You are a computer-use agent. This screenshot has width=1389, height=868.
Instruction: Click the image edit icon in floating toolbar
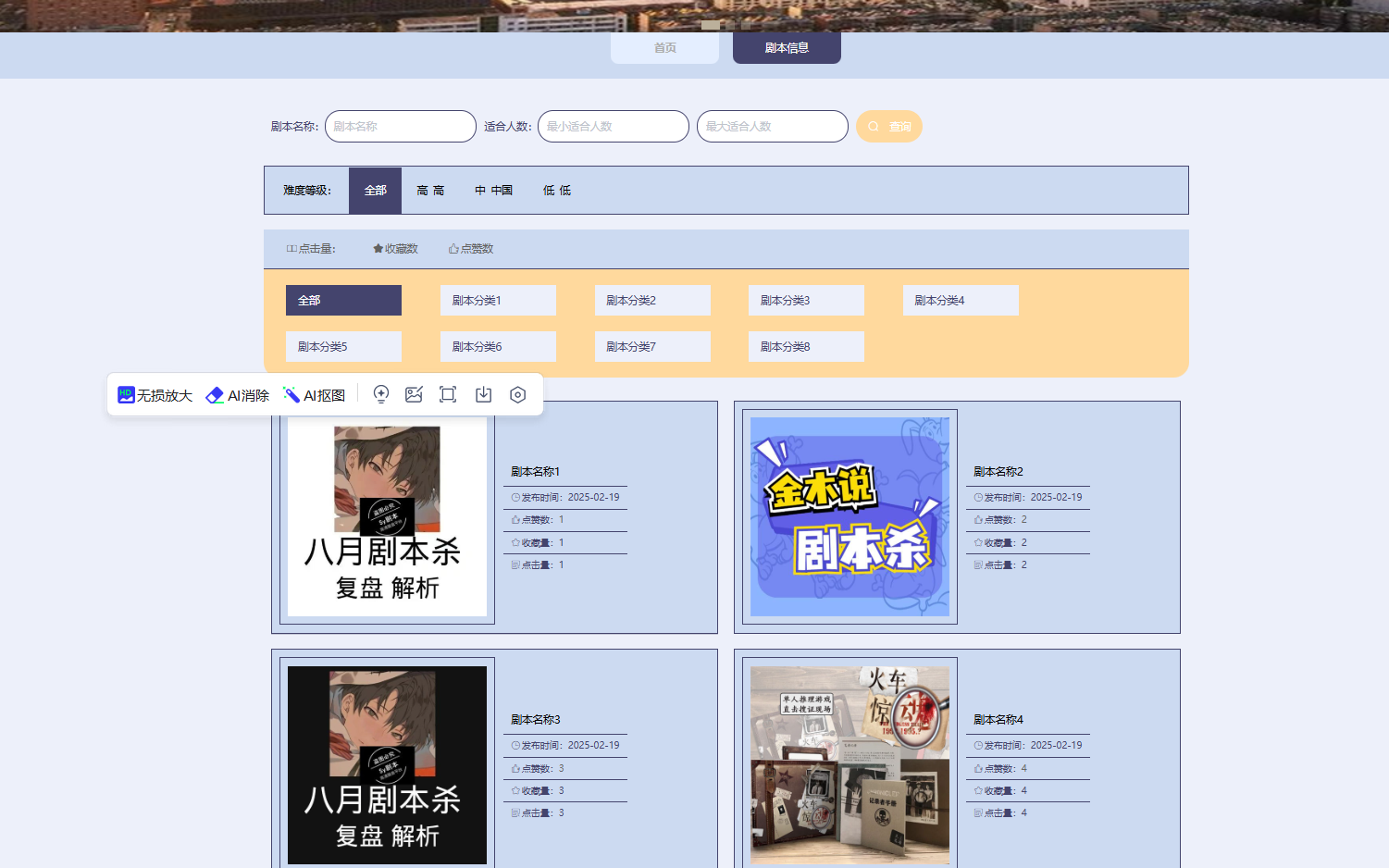pyautogui.click(x=414, y=394)
